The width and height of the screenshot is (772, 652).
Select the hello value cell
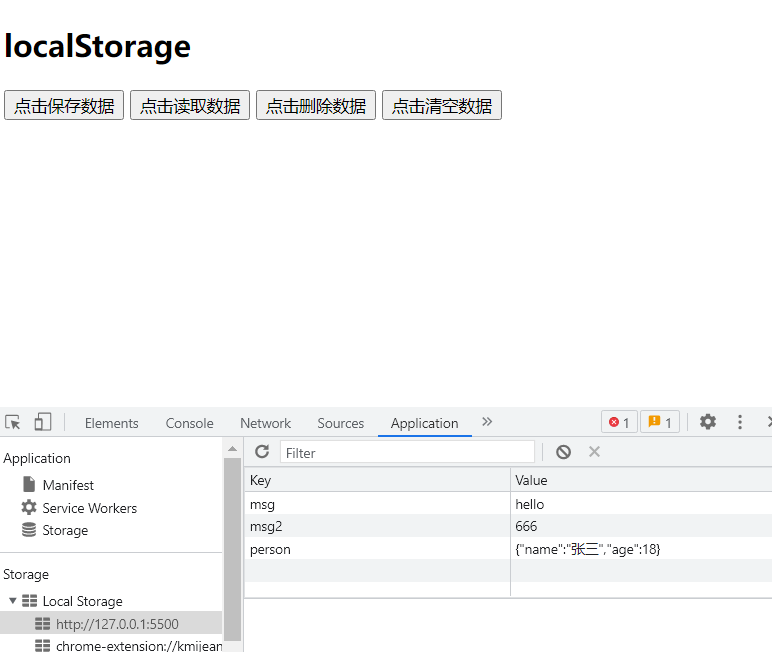point(641,504)
